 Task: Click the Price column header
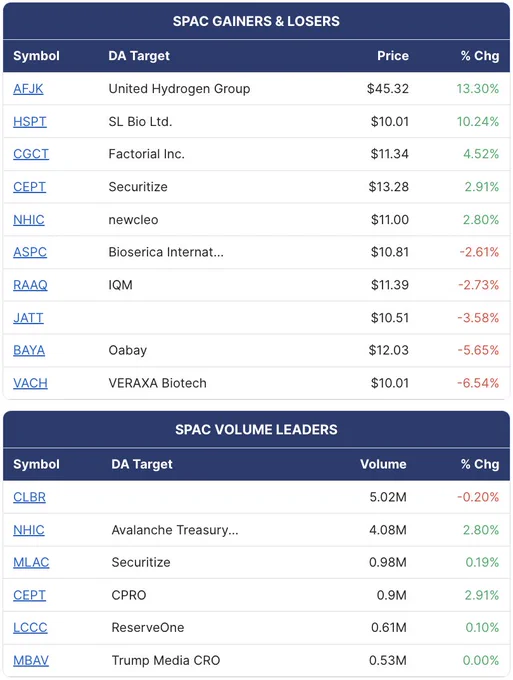(x=393, y=56)
